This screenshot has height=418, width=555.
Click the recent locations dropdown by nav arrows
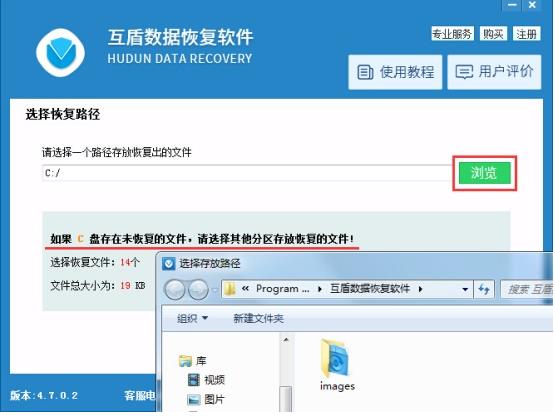[x=214, y=290]
